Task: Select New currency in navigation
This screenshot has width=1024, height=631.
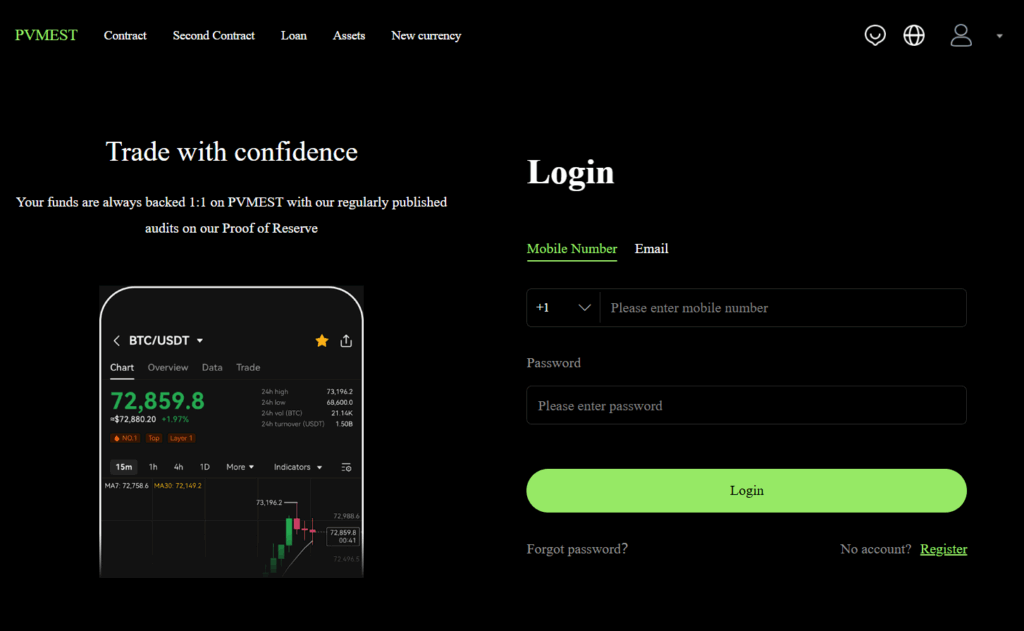Action: [426, 36]
